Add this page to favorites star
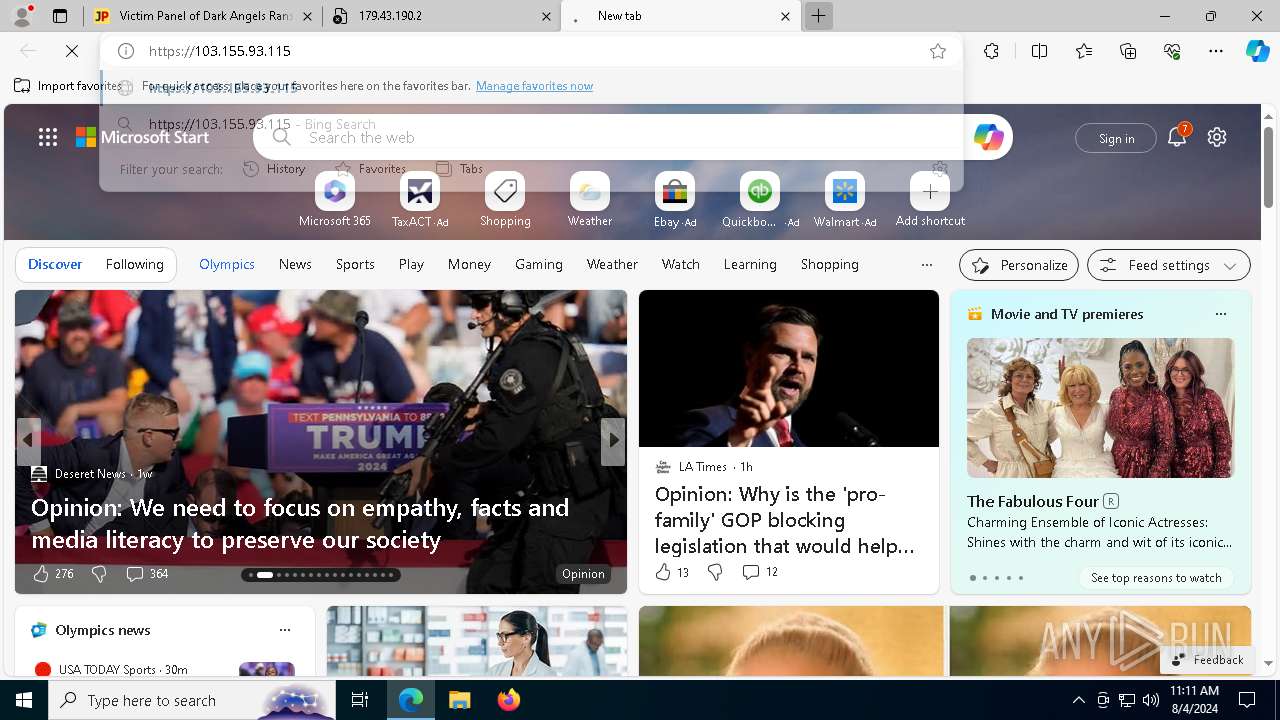This screenshot has height=720, width=1280. pos(937,51)
